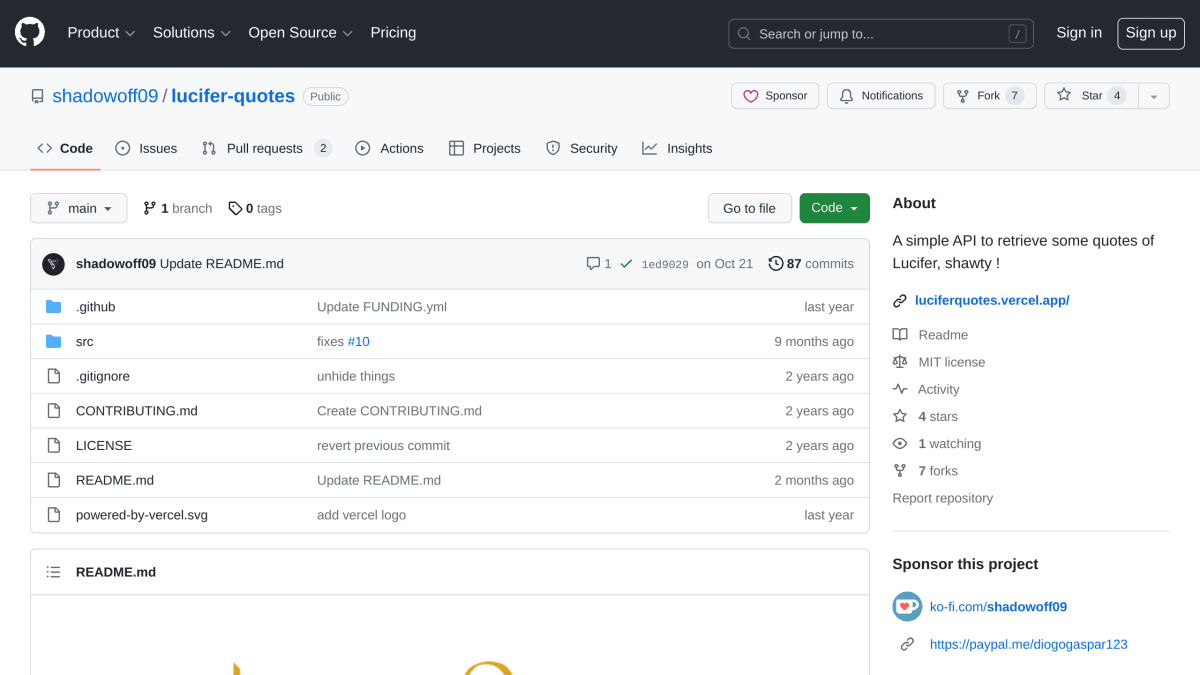The image size is (1200, 675).
Task: Open the Sign up button
Action: coord(1151,33)
